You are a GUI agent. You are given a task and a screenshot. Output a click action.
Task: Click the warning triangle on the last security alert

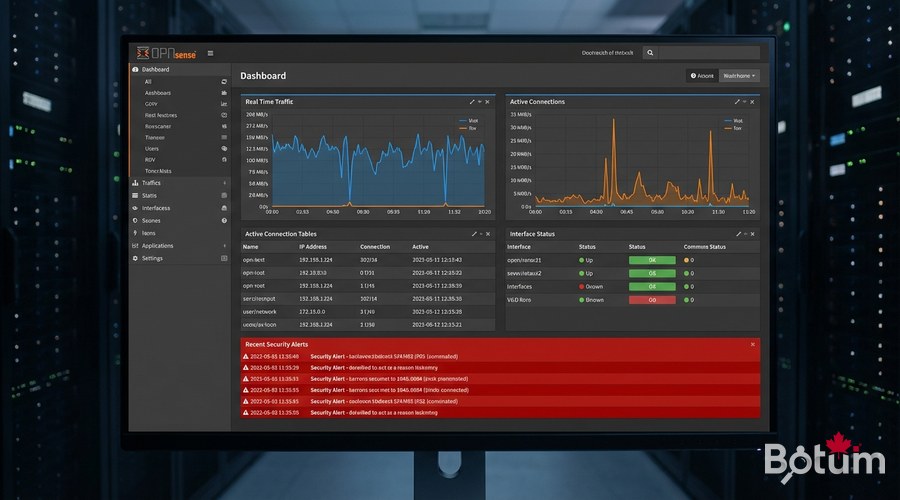click(x=246, y=413)
